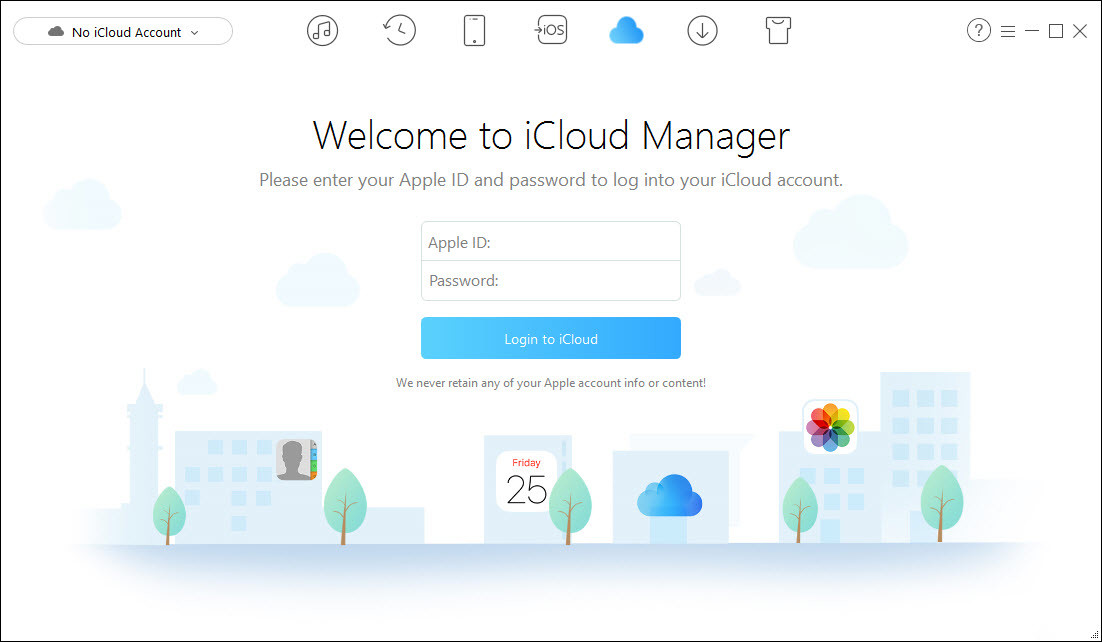Open the Move to iOS icon
The image size is (1102, 642).
550,30
